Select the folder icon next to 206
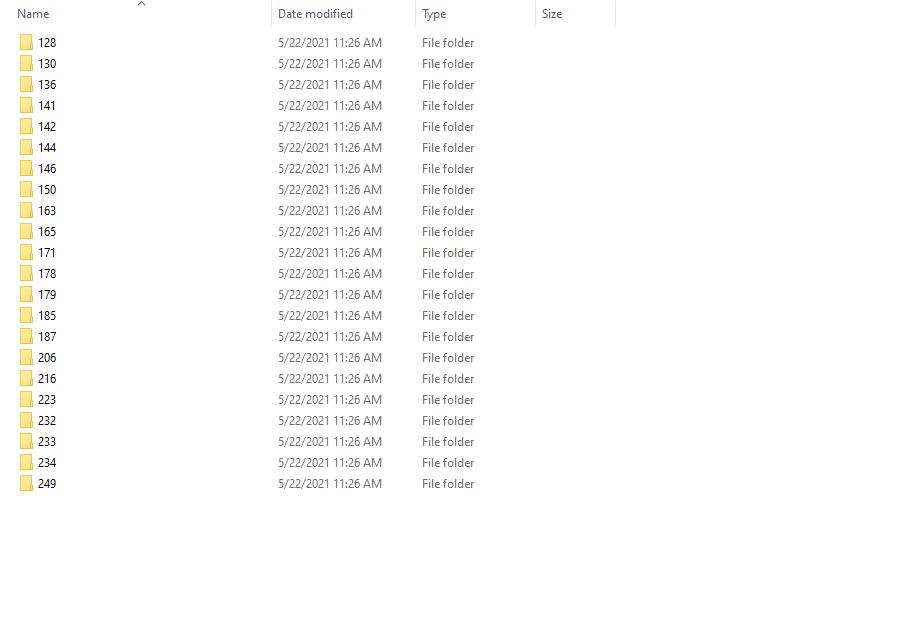Screen dimensions: 911x634 point(25,357)
